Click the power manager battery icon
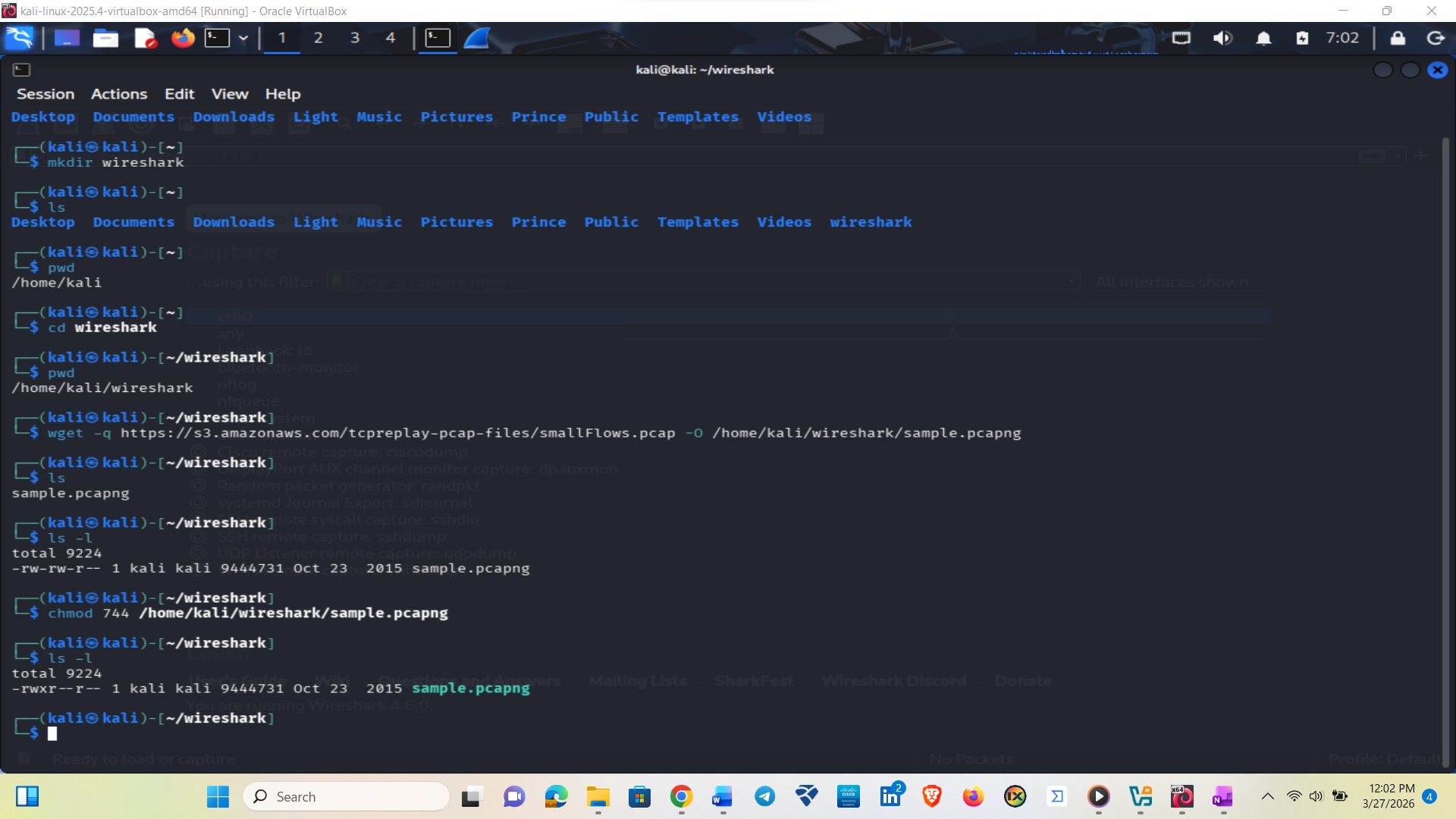Screen dimensions: 1456x819 point(1302,38)
